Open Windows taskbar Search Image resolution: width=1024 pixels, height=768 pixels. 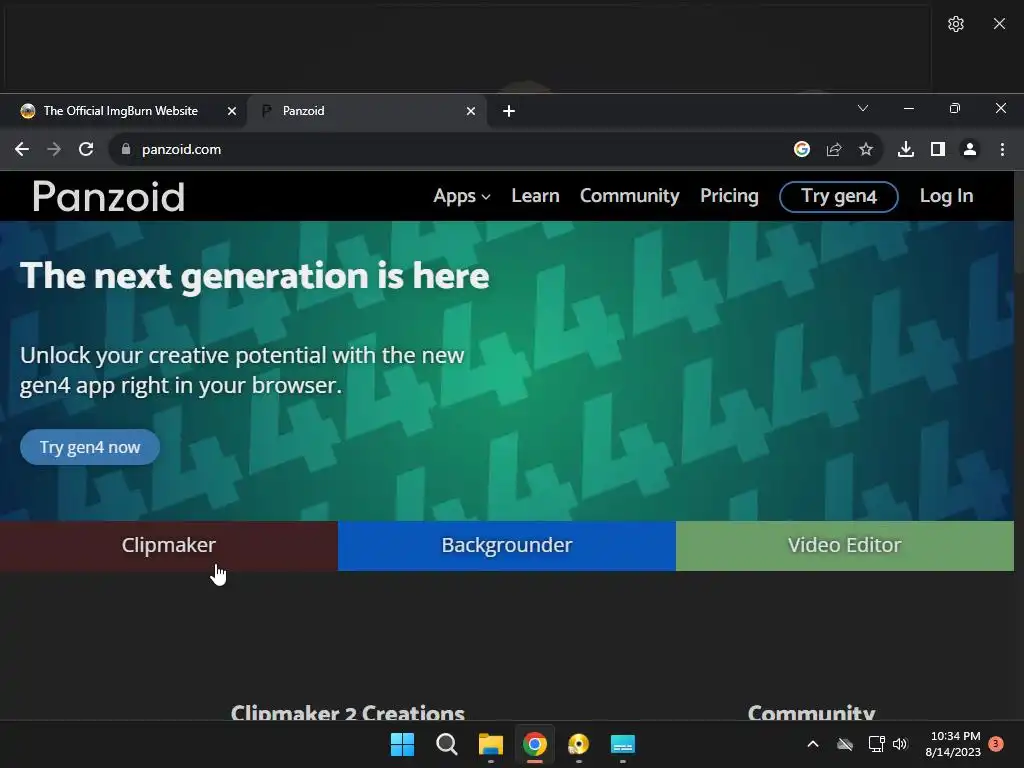tap(447, 744)
